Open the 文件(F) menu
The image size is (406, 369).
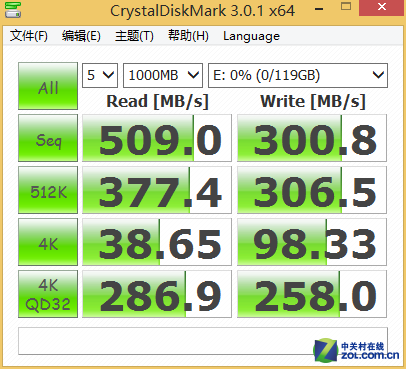pos(29,36)
